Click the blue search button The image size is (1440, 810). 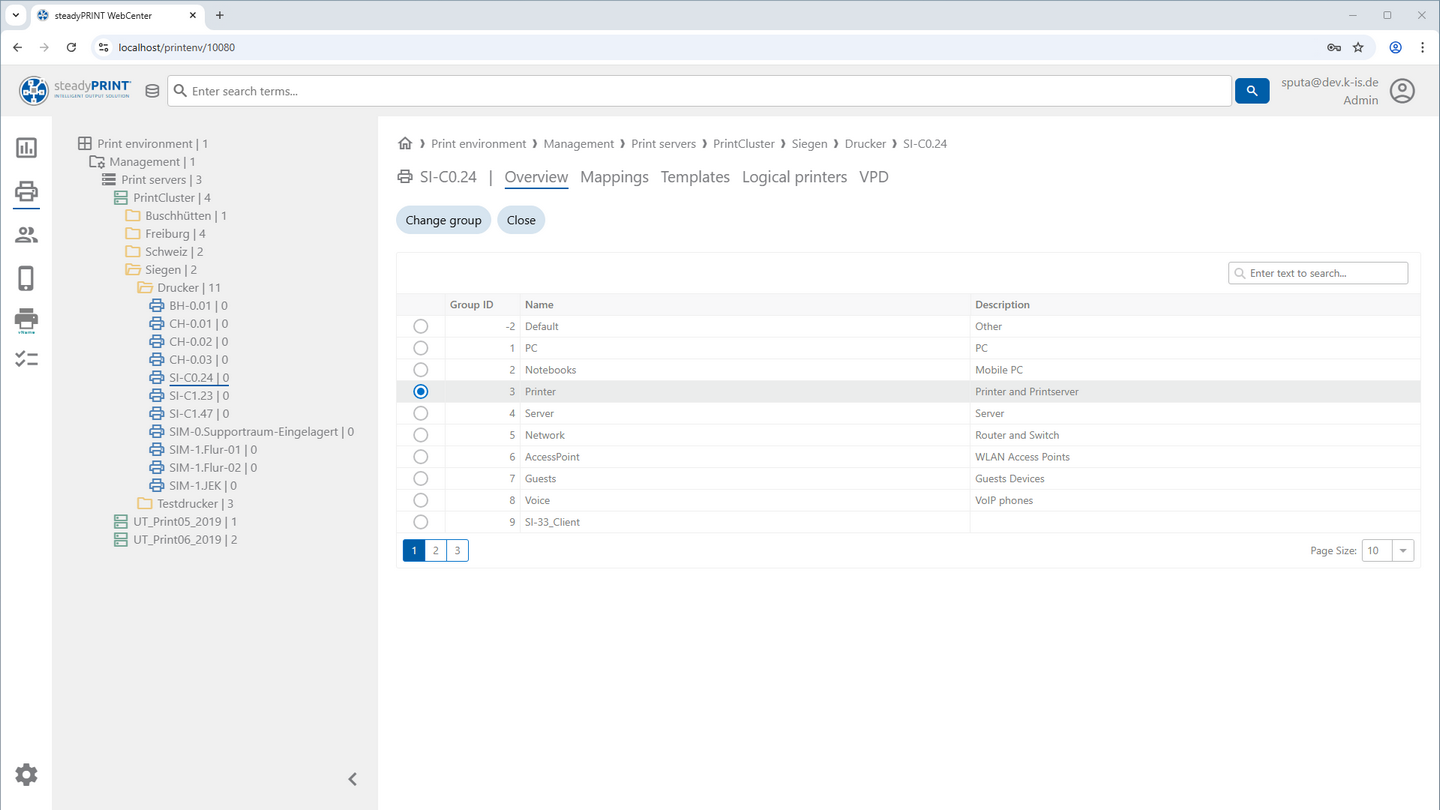[x=1252, y=91]
